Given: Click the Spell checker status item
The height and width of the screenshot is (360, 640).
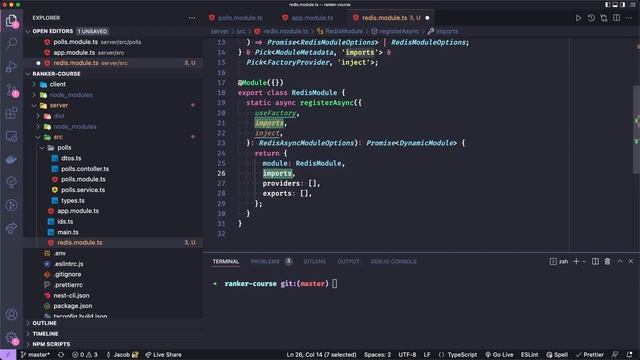Looking at the screenshot, I should click(x=557, y=355).
